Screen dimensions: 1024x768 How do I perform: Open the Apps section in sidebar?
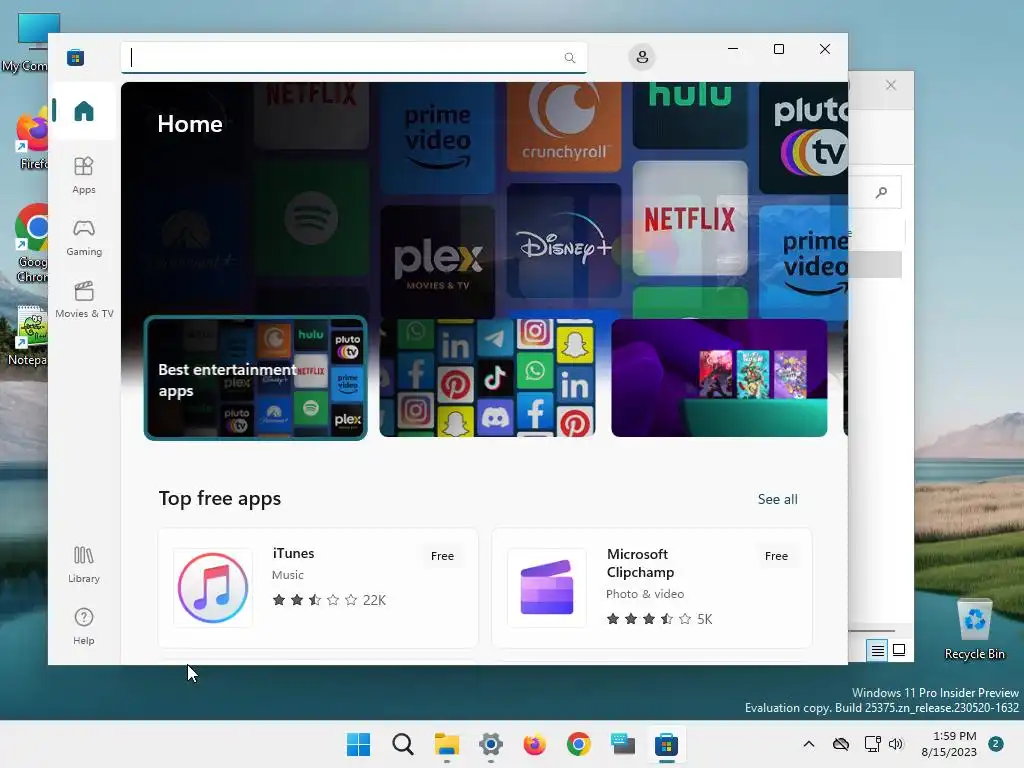click(84, 176)
